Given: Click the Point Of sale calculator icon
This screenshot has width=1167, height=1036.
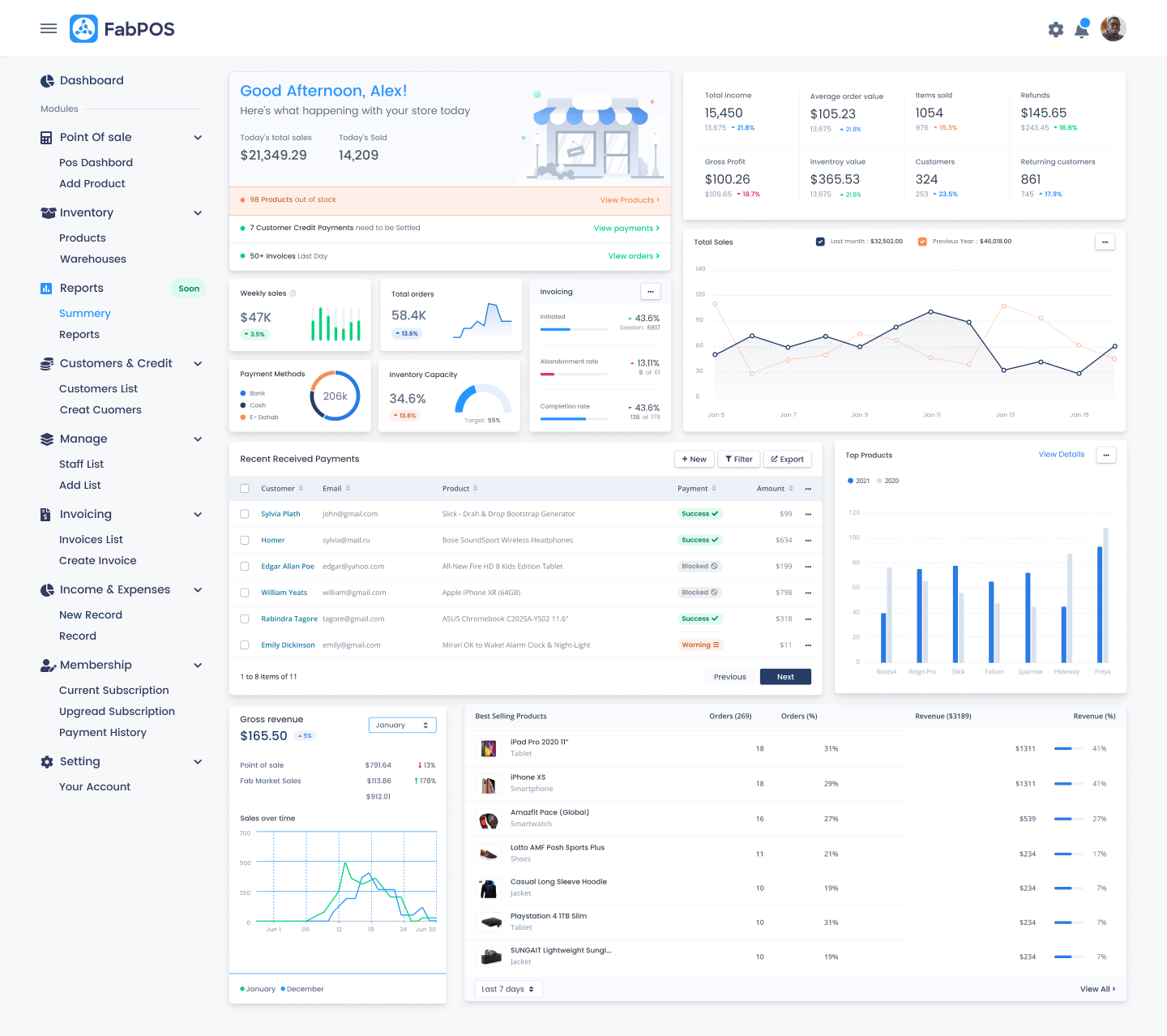Looking at the screenshot, I should coord(46,138).
